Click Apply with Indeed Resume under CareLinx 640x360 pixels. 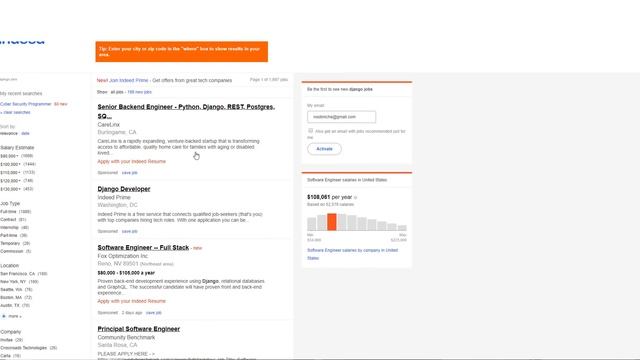point(131,162)
